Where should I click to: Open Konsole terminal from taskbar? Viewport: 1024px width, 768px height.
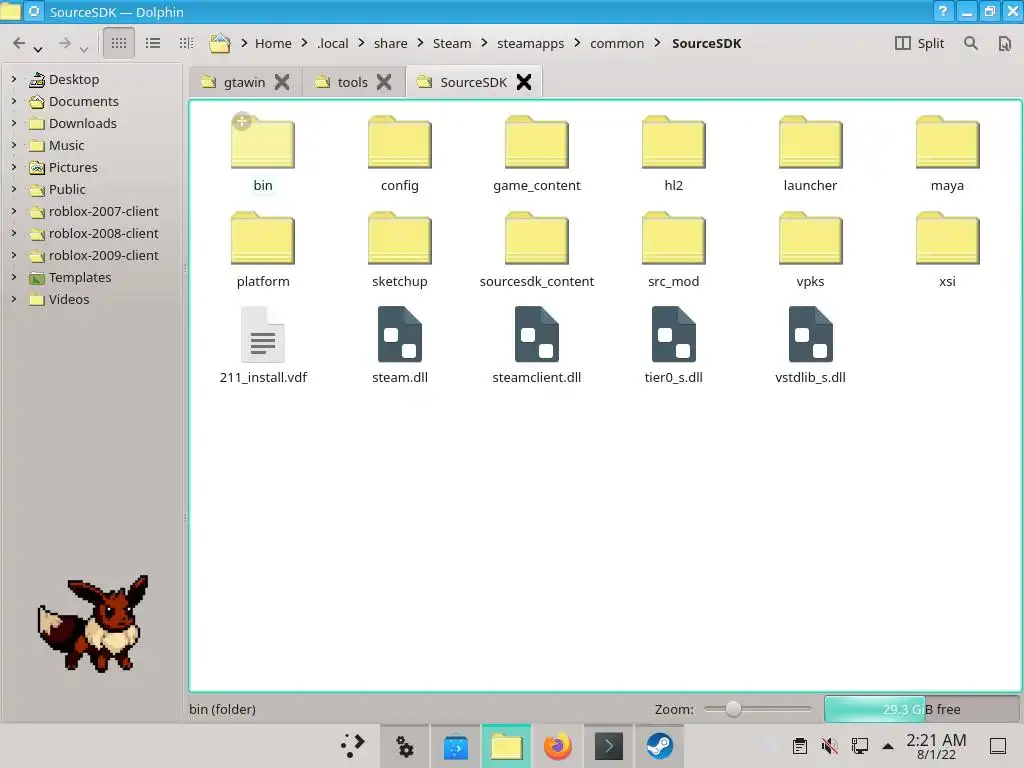point(609,746)
